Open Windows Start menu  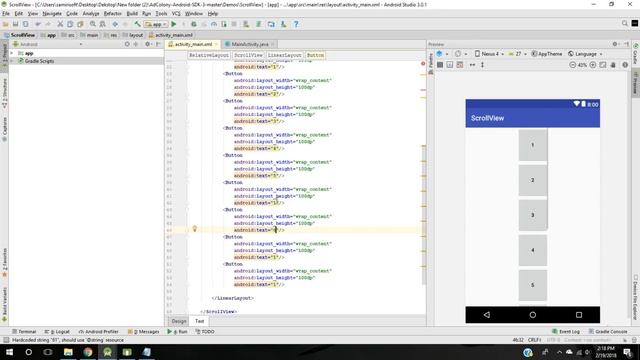point(9,352)
